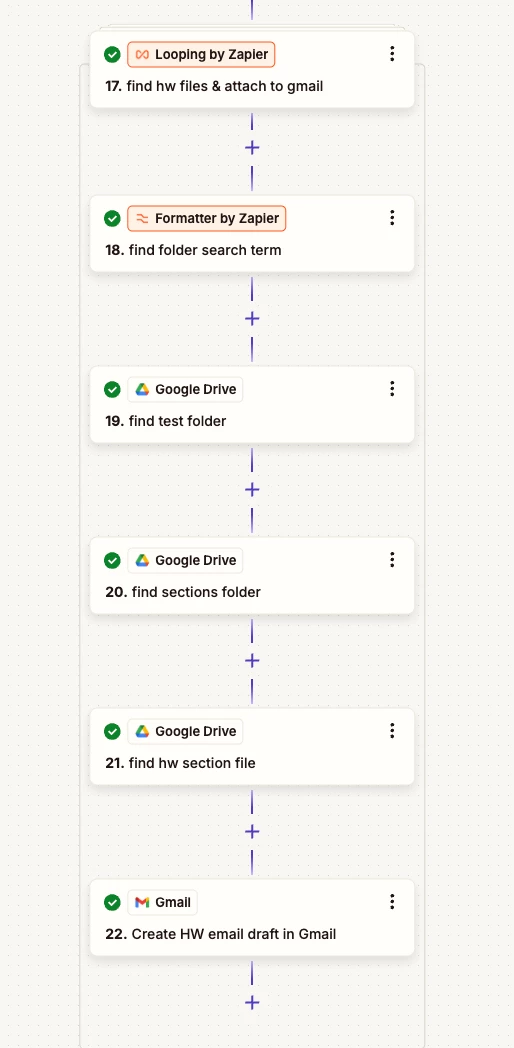Viewport: 514px width, 1048px height.
Task: Open three-dot menu on find test folder
Action: [x=392, y=389]
